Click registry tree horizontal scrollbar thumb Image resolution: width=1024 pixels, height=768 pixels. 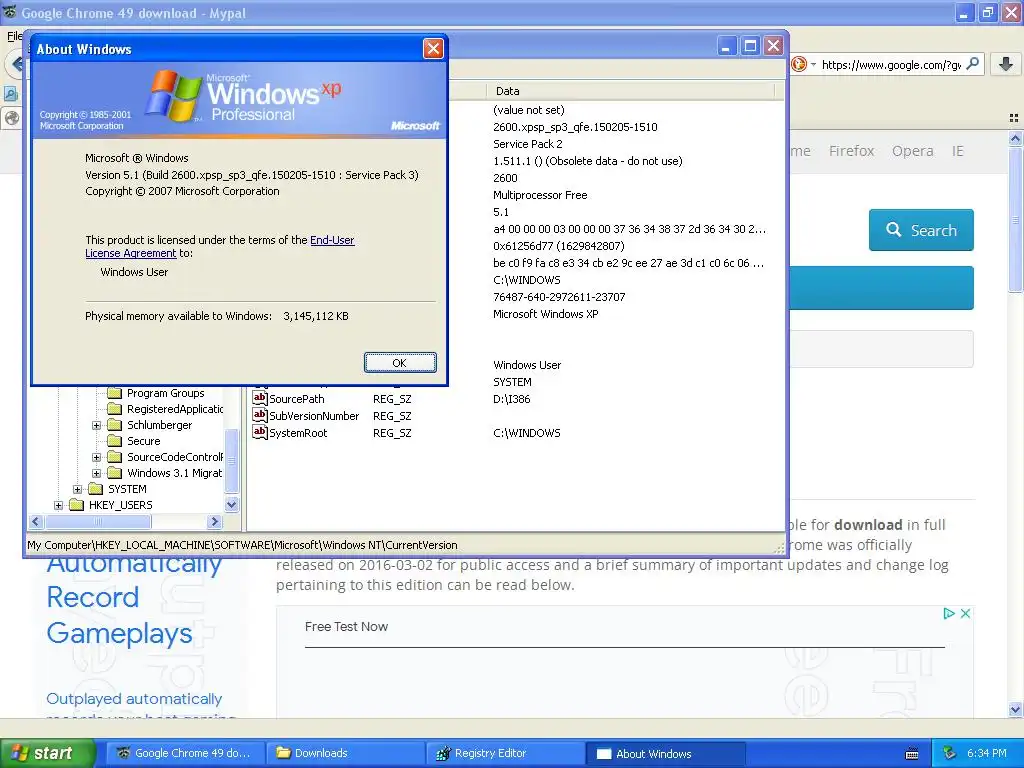coord(98,522)
